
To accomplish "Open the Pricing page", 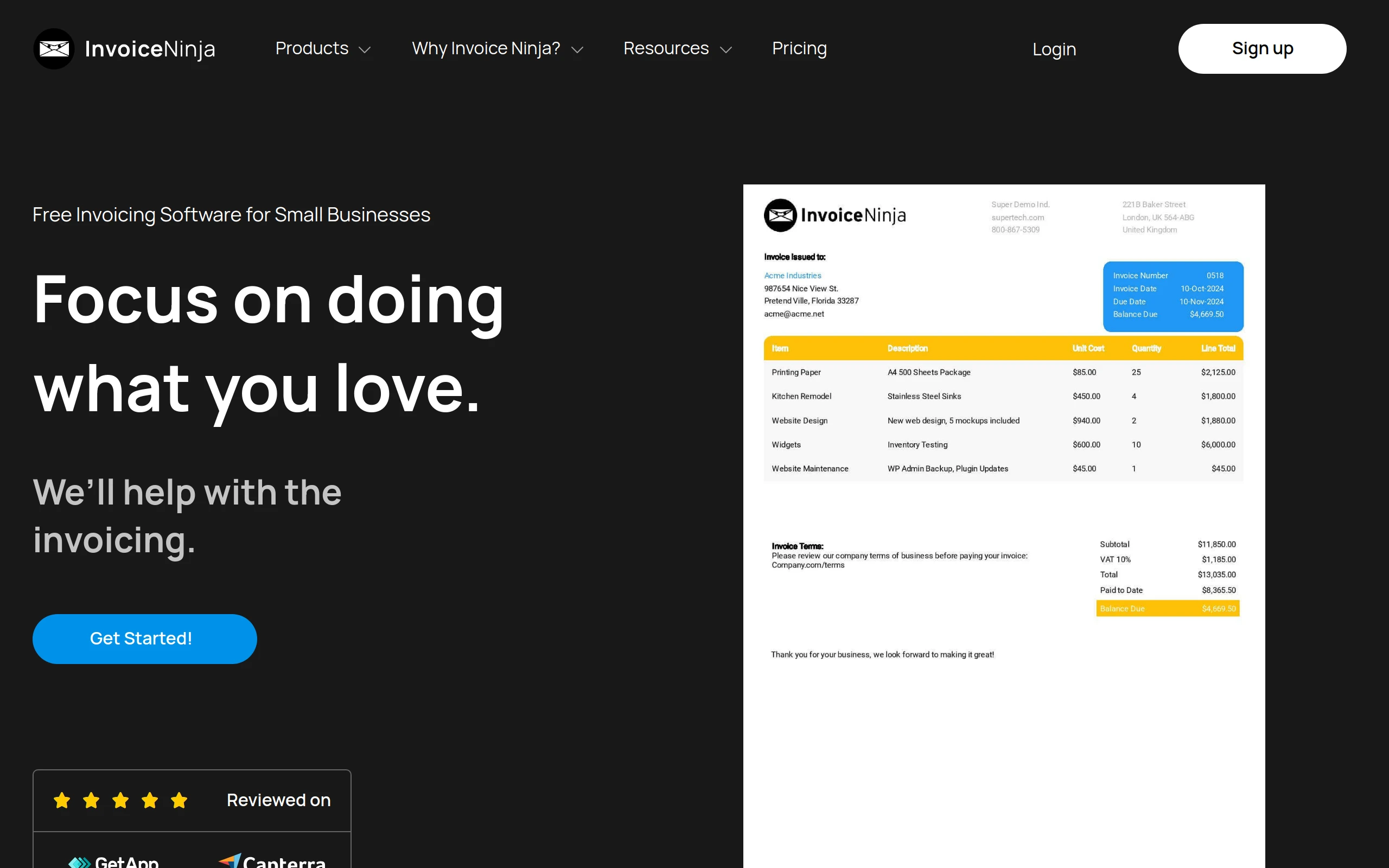I will pyautogui.click(x=800, y=49).
